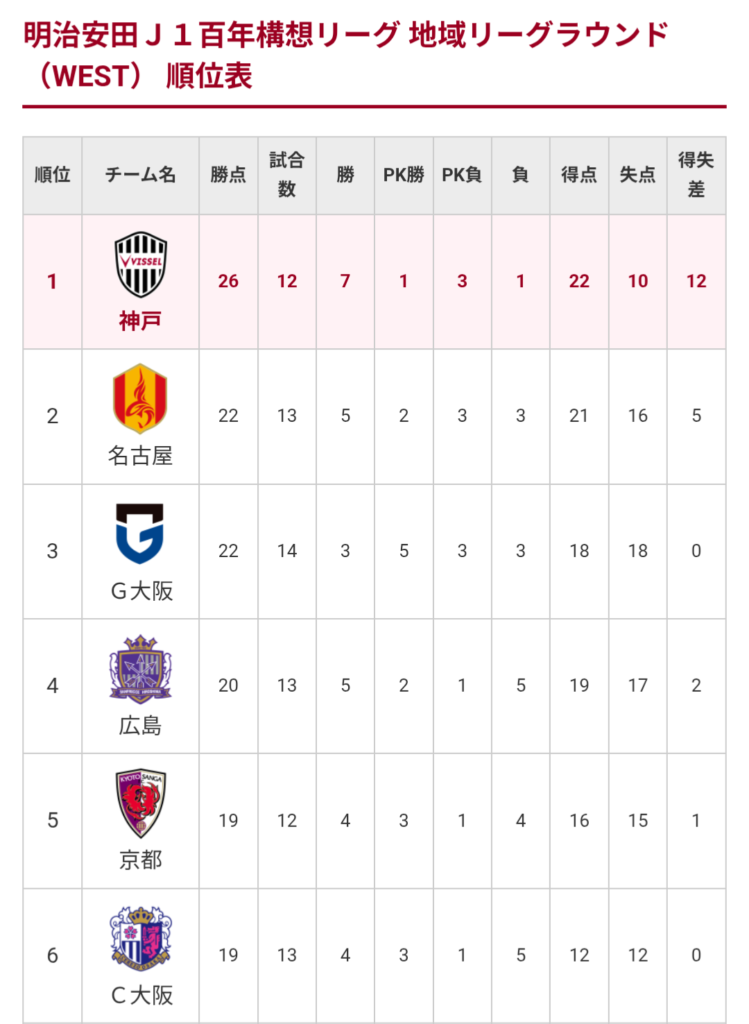Image resolution: width=749 pixels, height=1024 pixels.
Task: Open the 神戸 team name link
Action: coord(140,321)
